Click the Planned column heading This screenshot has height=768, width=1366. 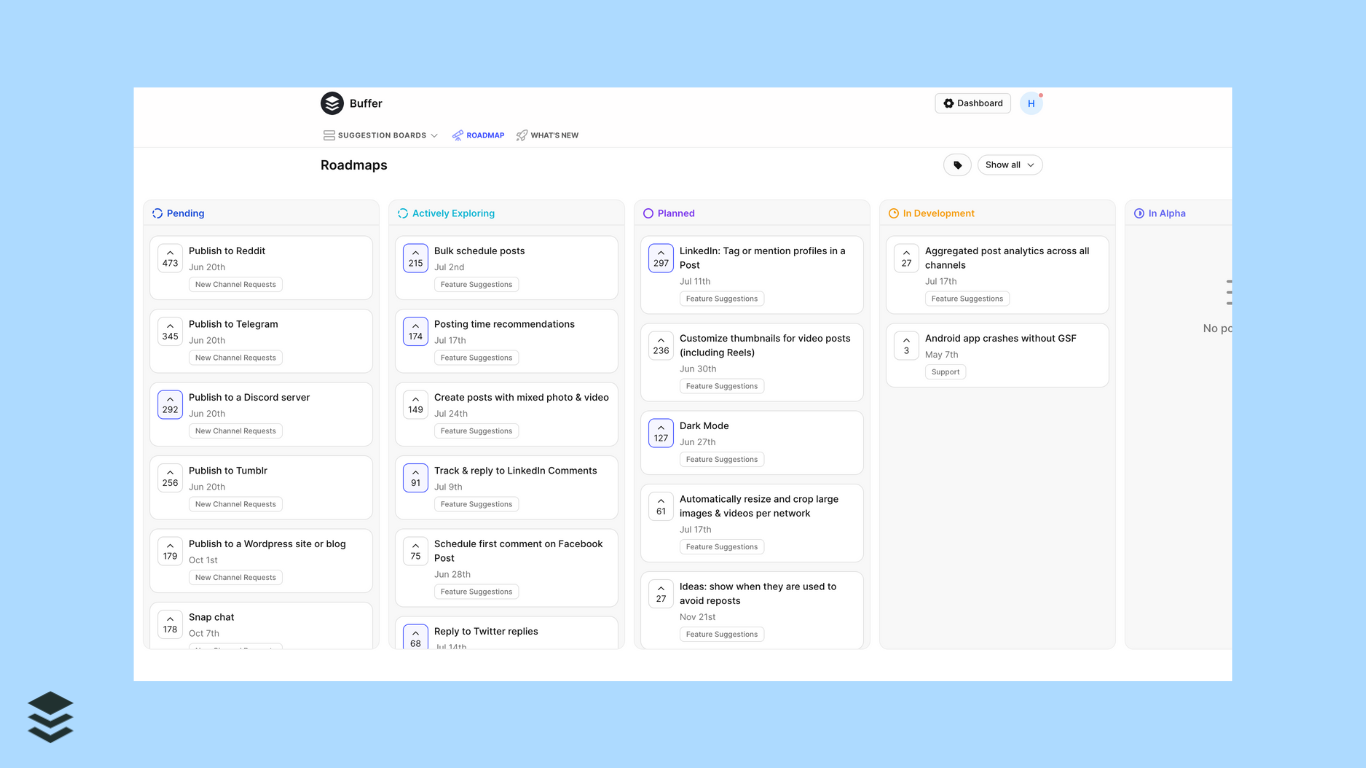point(676,213)
